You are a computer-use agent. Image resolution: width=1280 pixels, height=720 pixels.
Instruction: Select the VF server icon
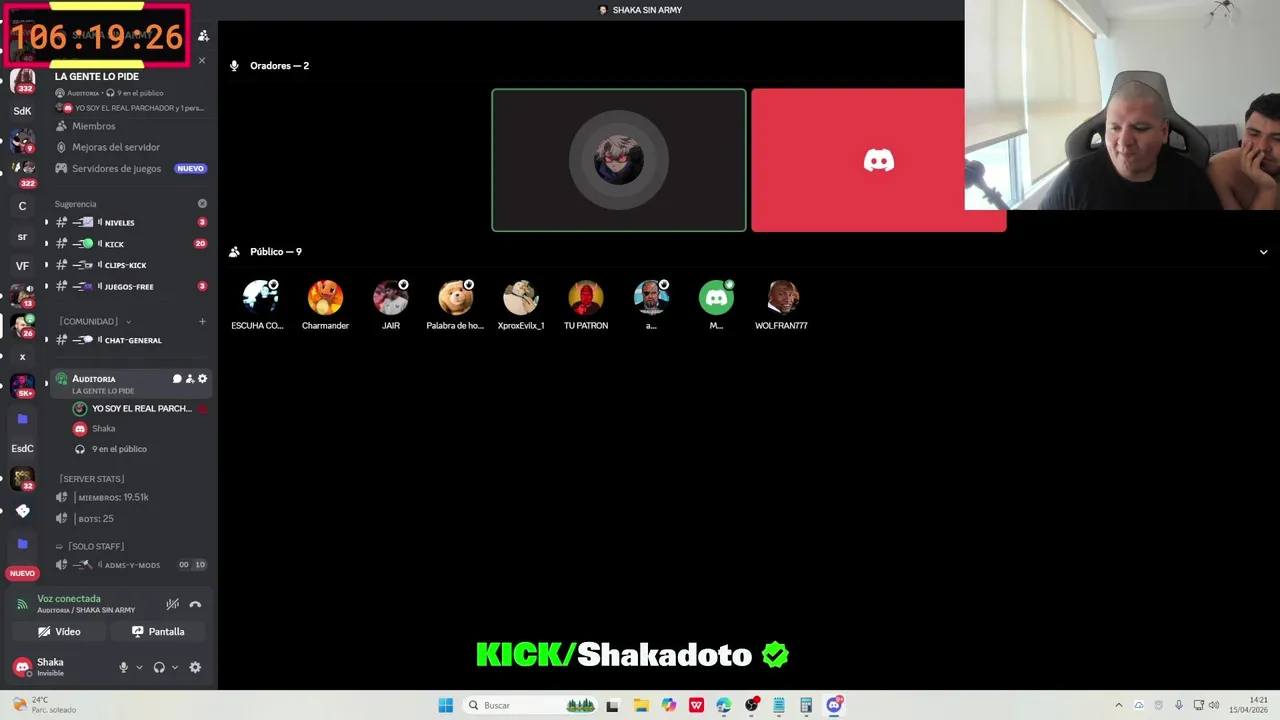22,266
